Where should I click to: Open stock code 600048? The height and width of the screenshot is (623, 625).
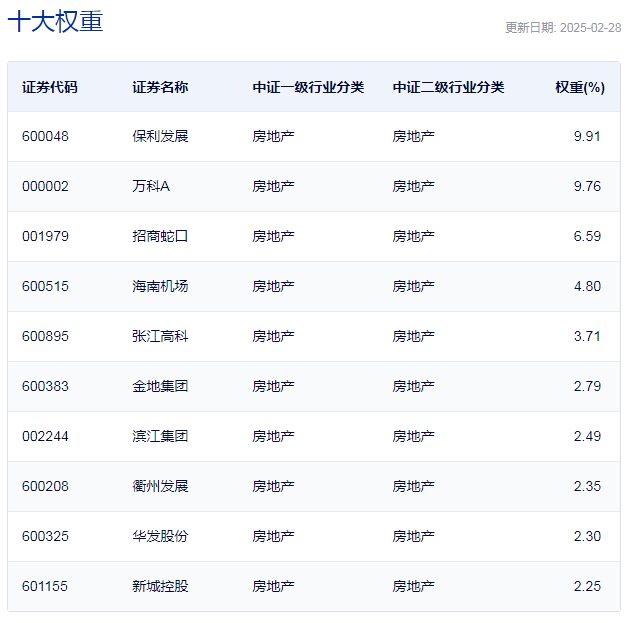click(45, 136)
